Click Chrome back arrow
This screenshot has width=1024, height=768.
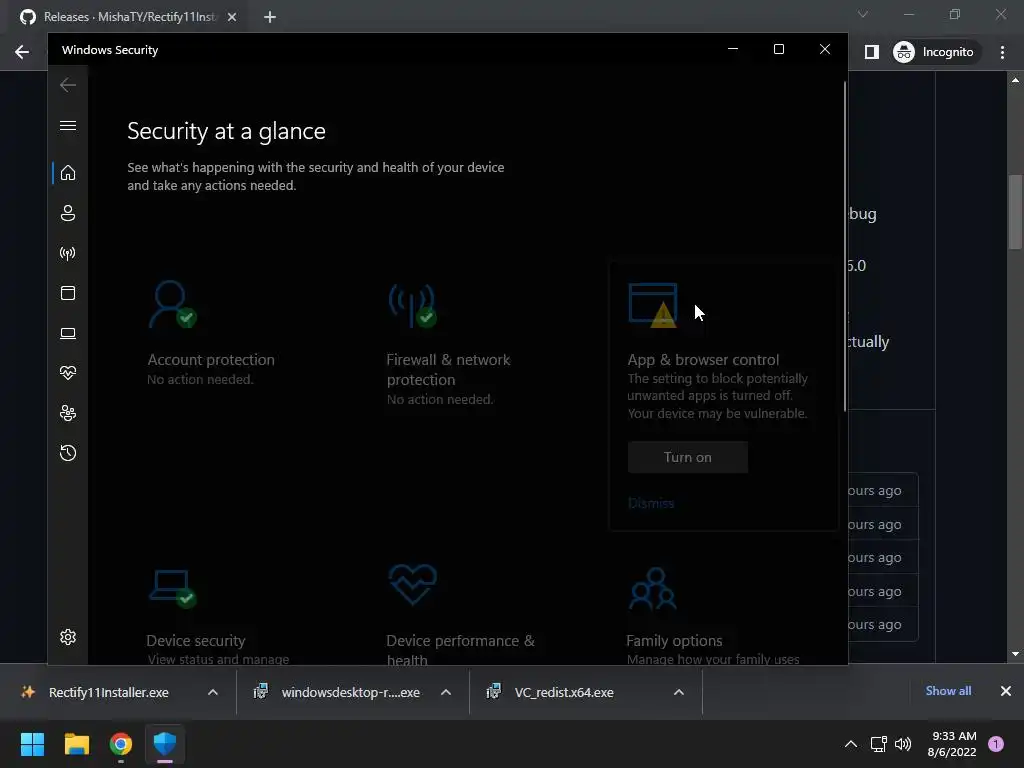(x=22, y=52)
